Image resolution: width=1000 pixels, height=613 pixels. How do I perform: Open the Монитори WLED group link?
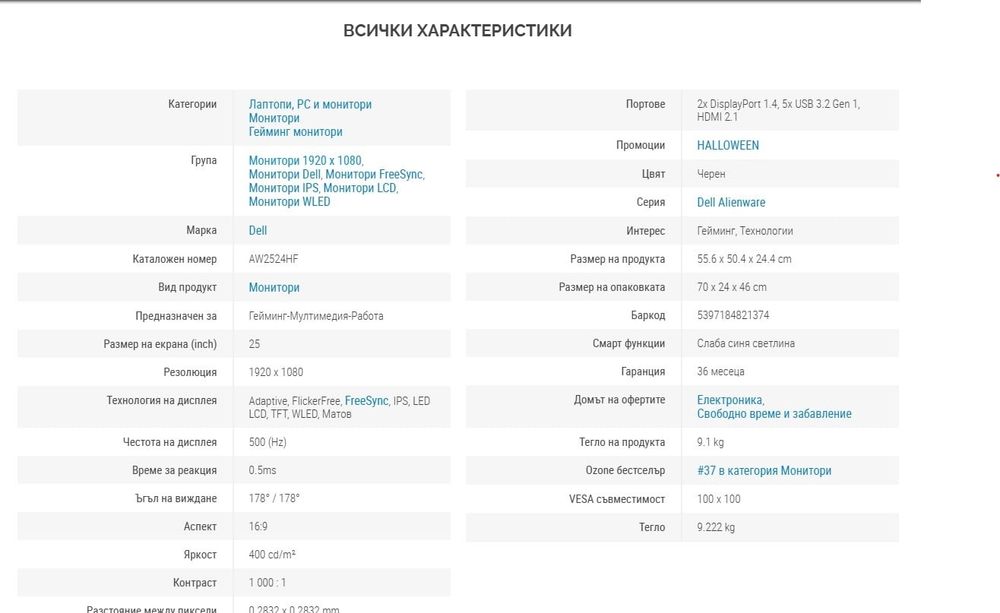point(289,202)
